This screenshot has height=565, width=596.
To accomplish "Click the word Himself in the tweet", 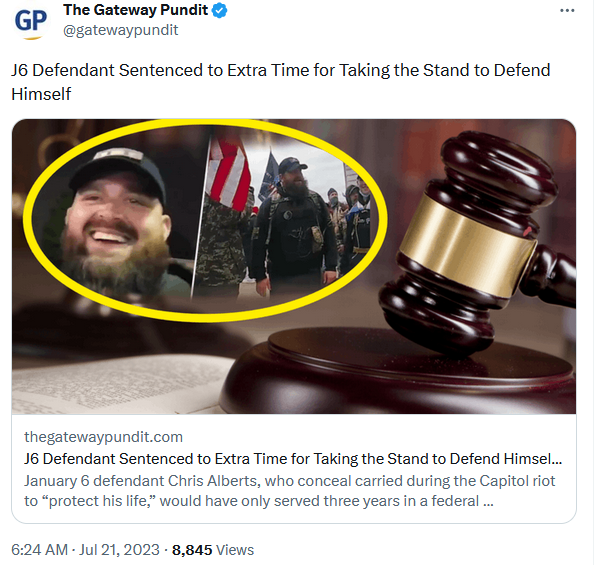I will (41, 94).
